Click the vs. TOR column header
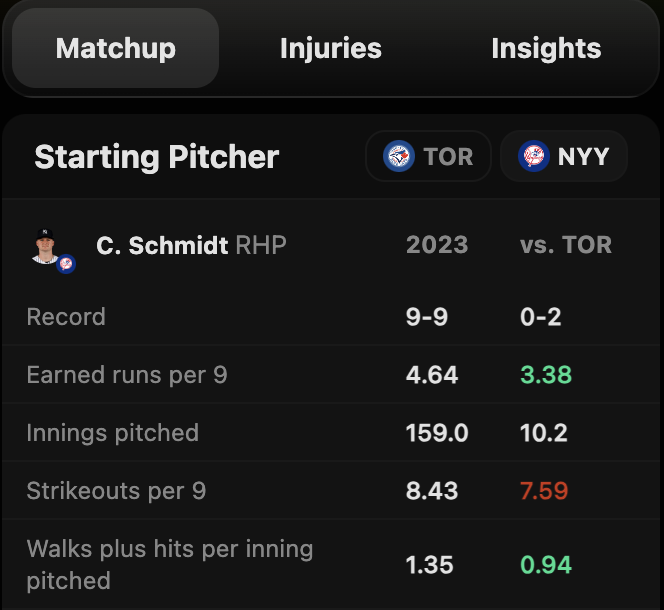The height and width of the screenshot is (610, 664). (566, 245)
